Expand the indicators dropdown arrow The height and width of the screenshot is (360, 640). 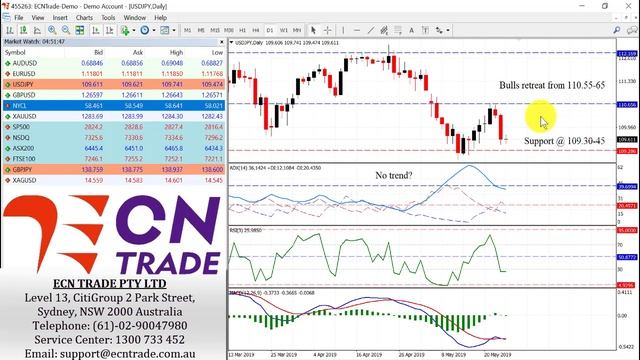(x=133, y=30)
